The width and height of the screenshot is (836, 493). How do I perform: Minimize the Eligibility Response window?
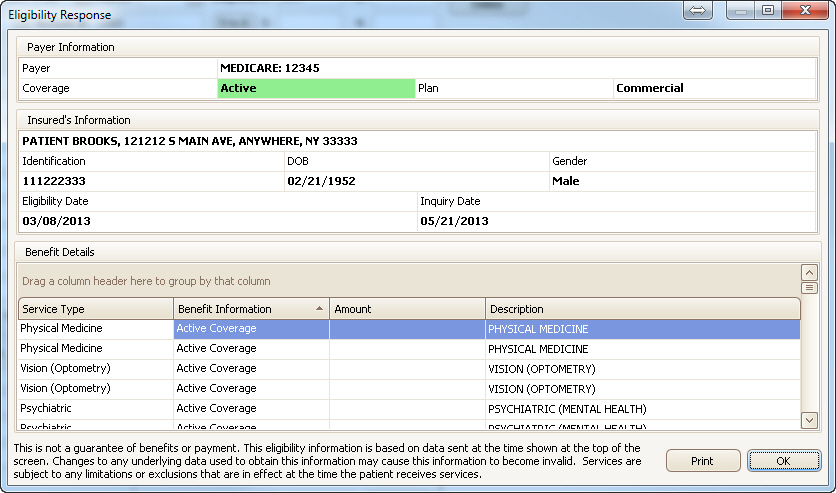[741, 10]
